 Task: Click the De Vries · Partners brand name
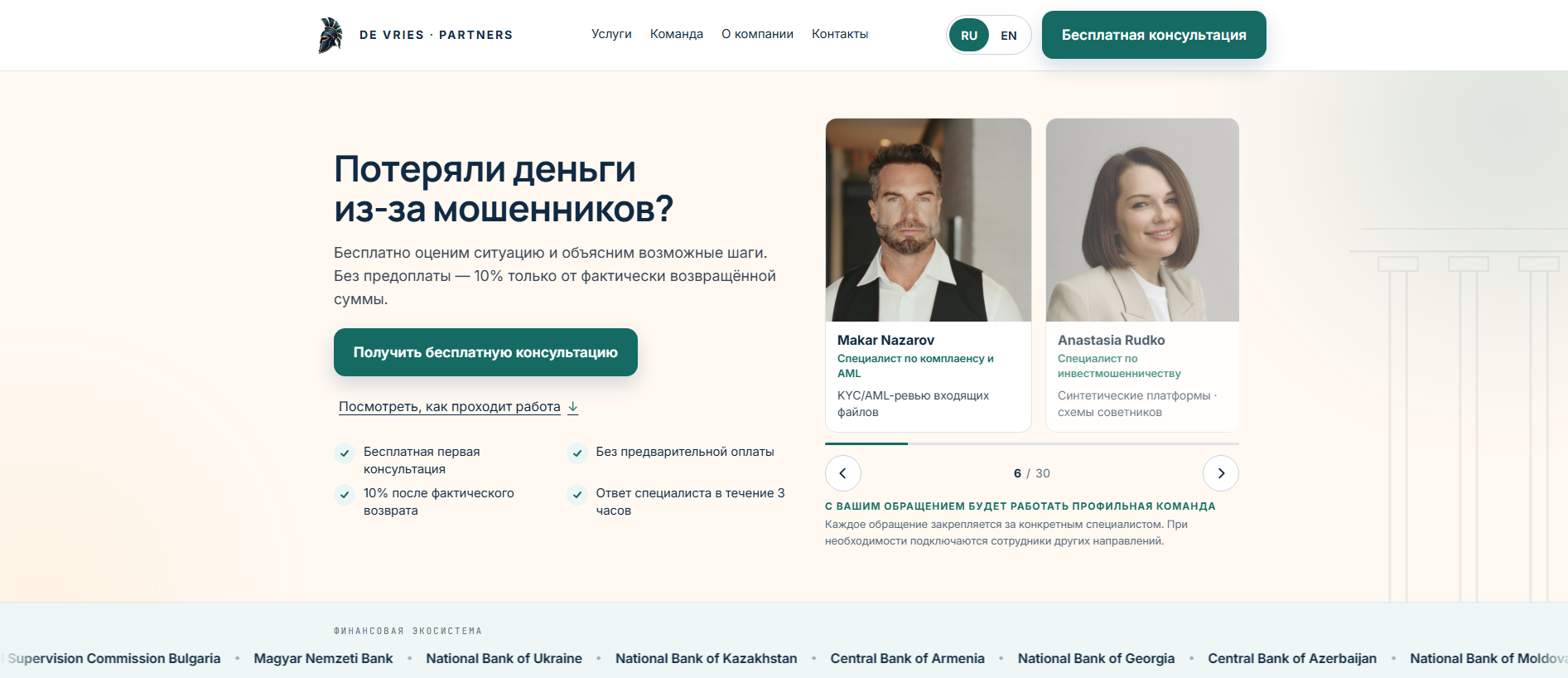pos(437,35)
